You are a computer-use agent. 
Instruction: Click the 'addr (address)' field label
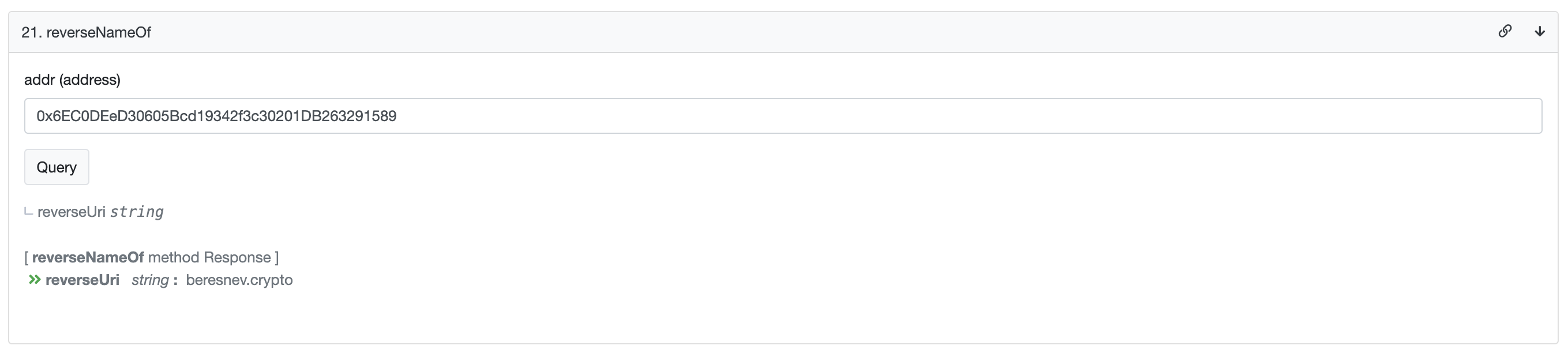72,80
